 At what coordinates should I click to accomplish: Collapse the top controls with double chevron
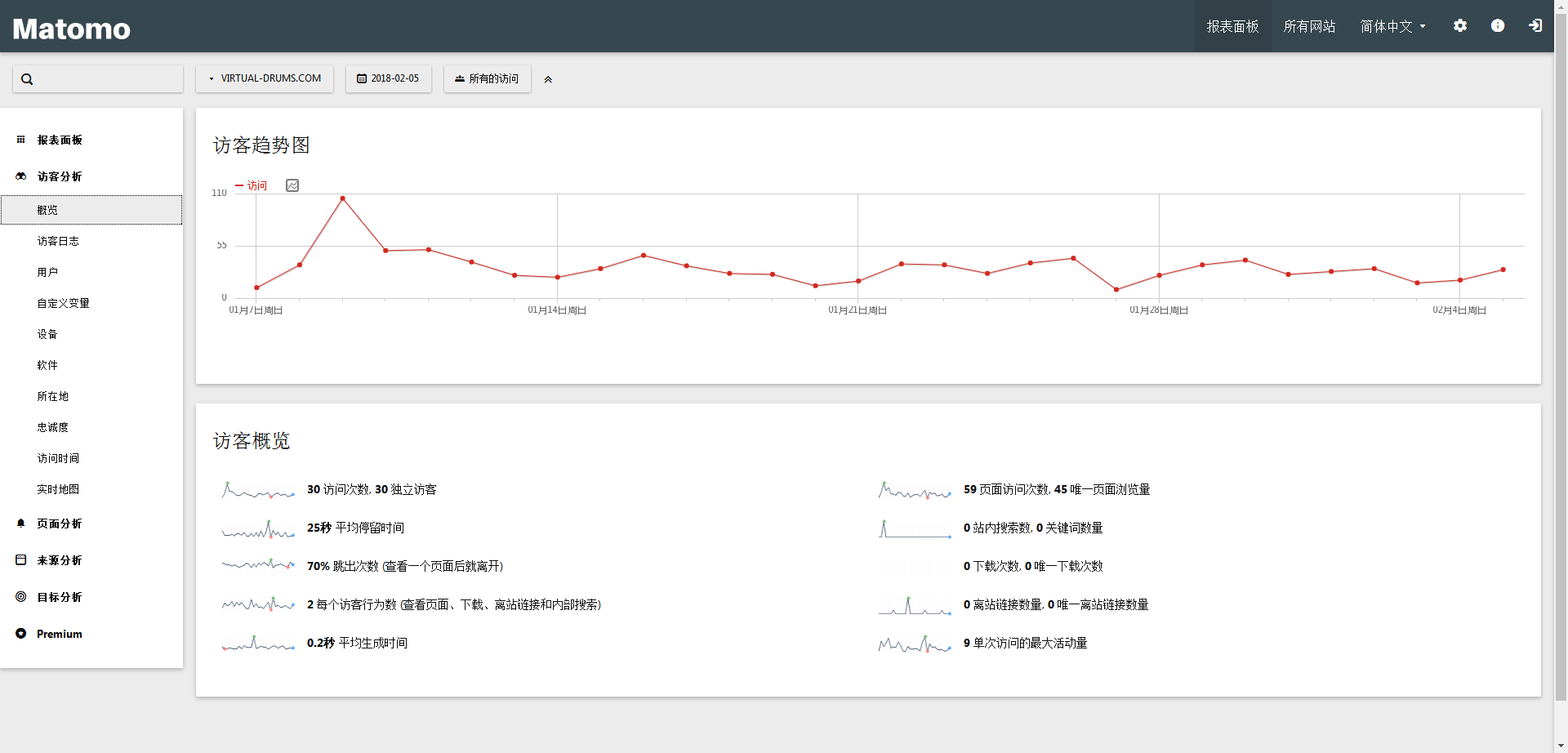click(548, 79)
